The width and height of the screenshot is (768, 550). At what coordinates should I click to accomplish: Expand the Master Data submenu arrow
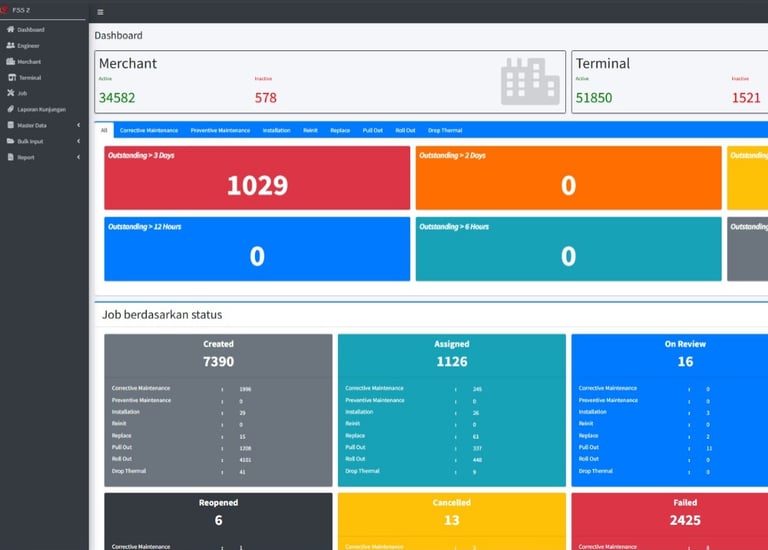coord(78,125)
